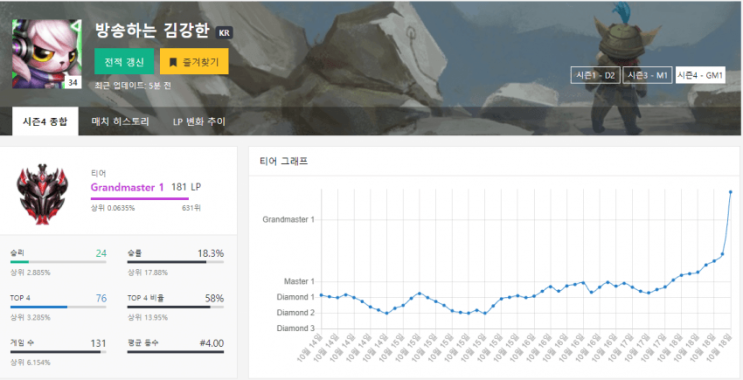The width and height of the screenshot is (743, 380).
Task: Click the TOP 4 비율 58% value
Action: 214,299
